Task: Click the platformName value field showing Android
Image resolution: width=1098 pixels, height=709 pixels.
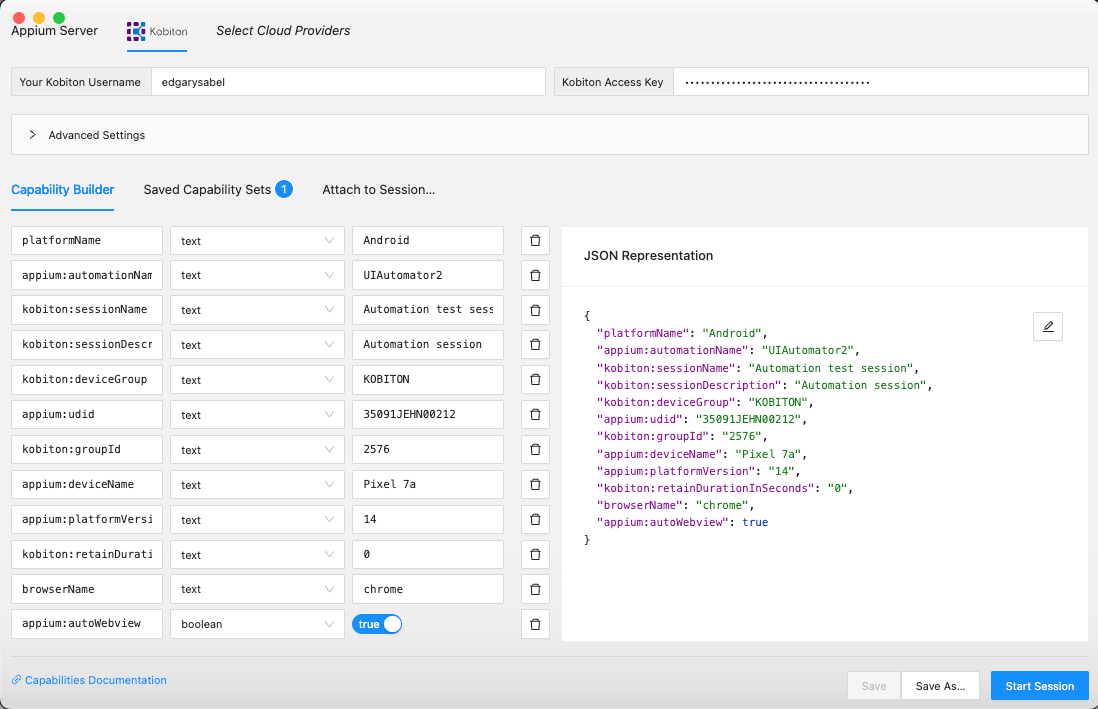Action: (428, 240)
